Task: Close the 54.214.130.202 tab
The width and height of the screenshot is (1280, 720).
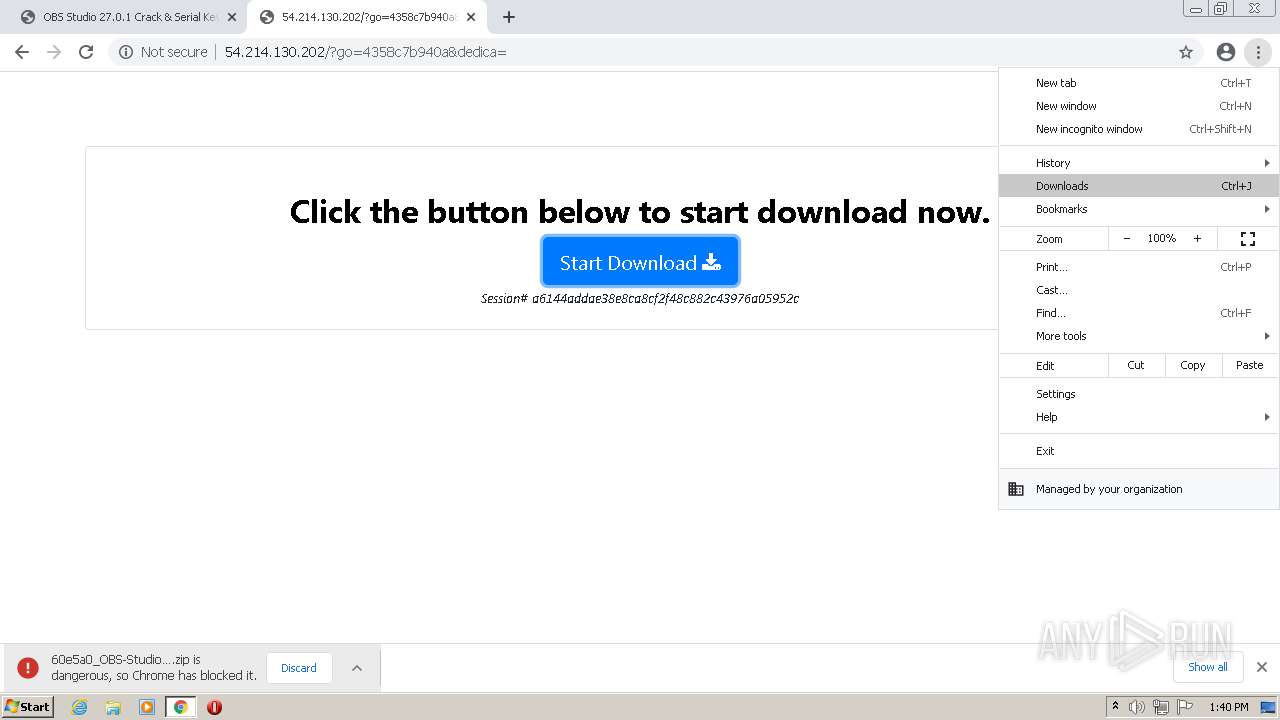Action: 471,17
